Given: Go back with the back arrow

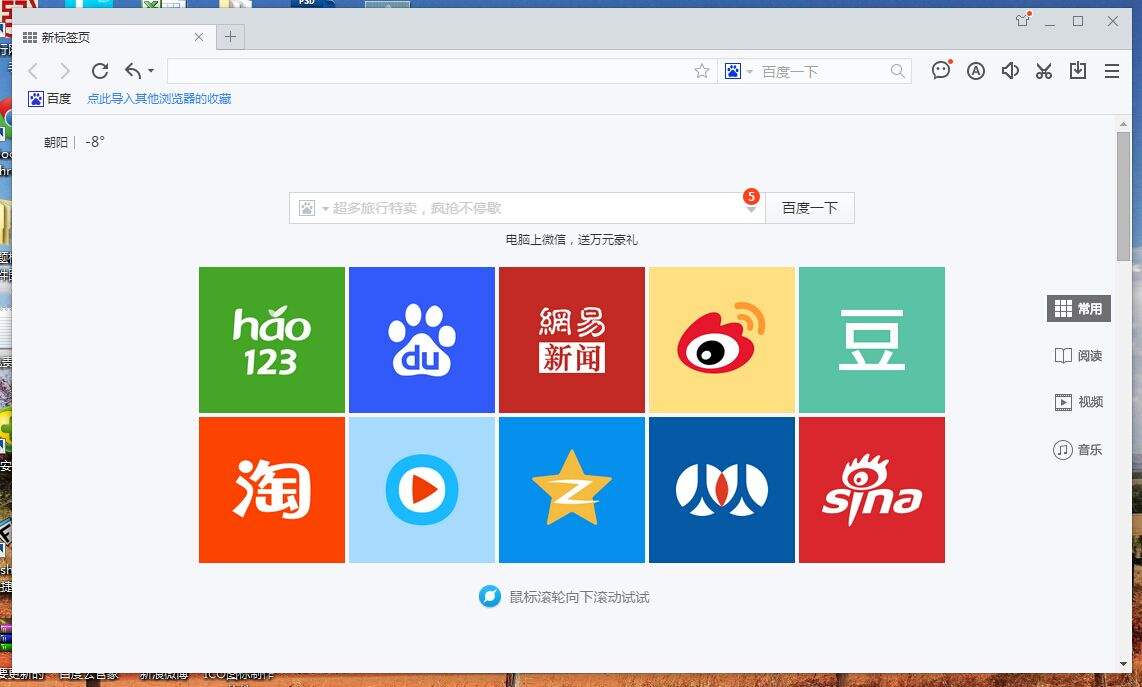Looking at the screenshot, I should click(x=33, y=71).
